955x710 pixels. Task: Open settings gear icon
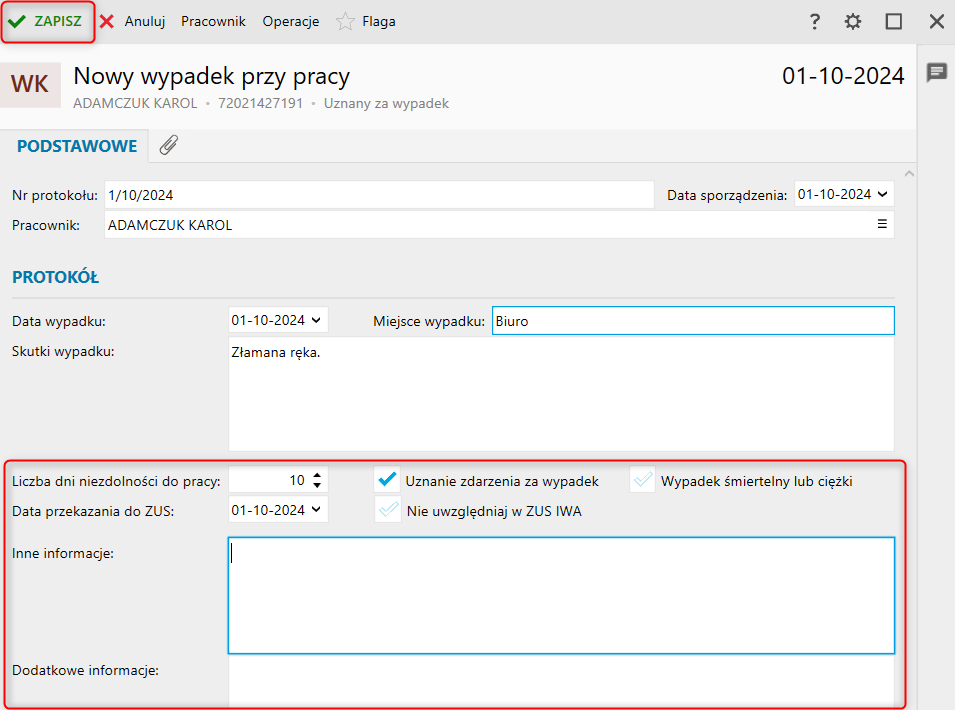click(x=853, y=22)
